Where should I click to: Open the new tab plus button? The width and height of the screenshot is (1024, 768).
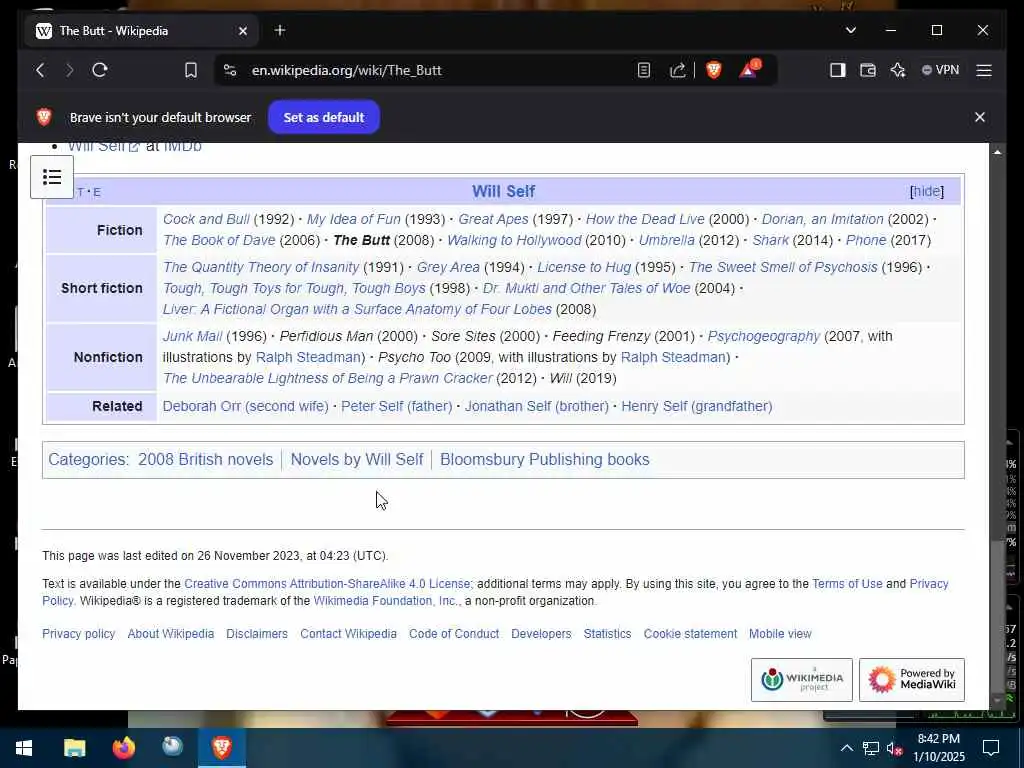coord(280,30)
